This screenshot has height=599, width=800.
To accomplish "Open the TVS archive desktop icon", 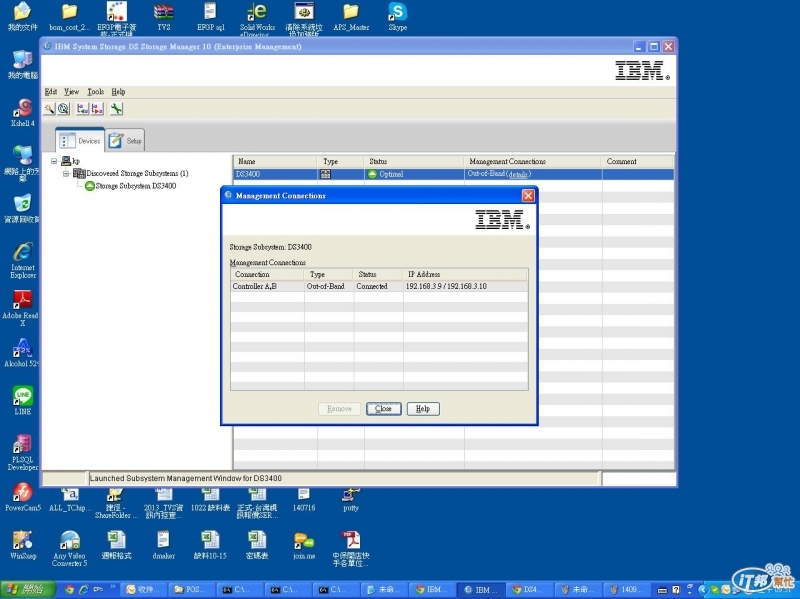I will (164, 17).
